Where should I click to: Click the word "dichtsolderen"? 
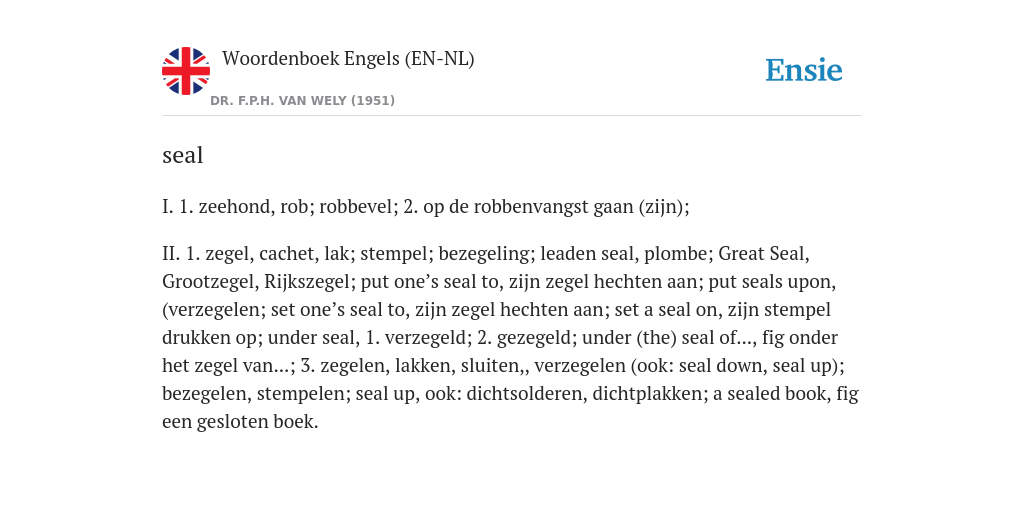[525, 394]
